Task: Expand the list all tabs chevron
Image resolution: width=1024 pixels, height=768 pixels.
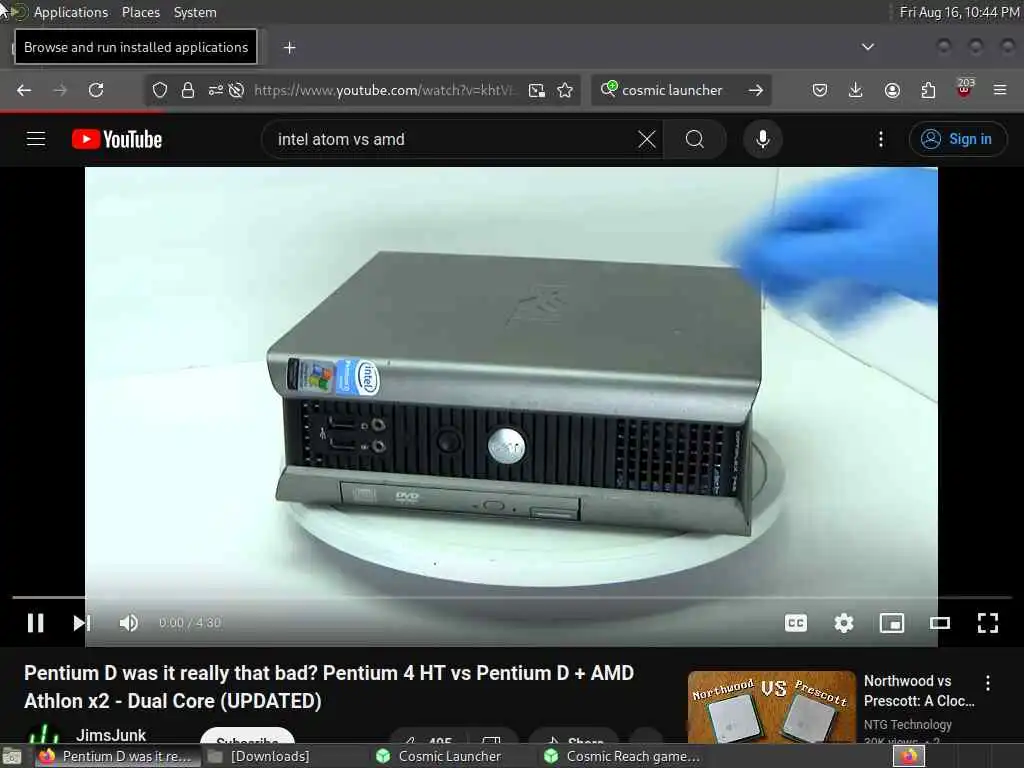Action: (867, 47)
